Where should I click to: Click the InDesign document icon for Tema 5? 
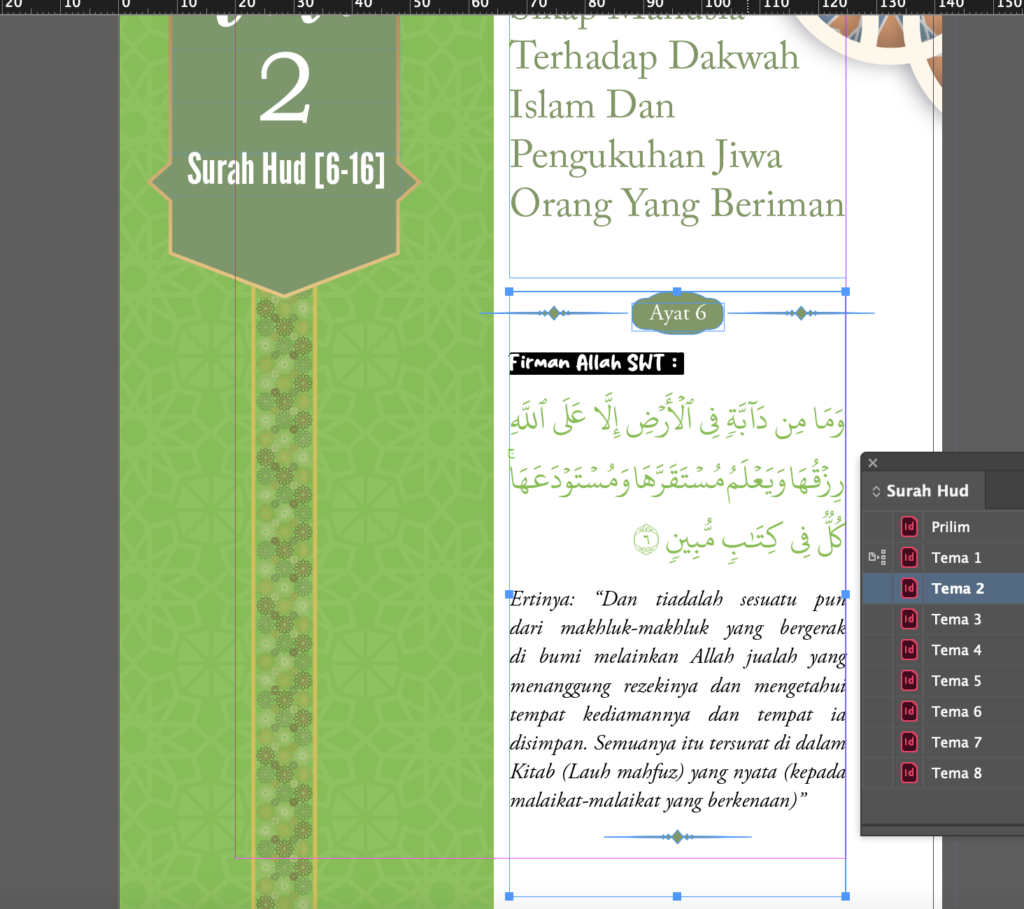(x=909, y=681)
